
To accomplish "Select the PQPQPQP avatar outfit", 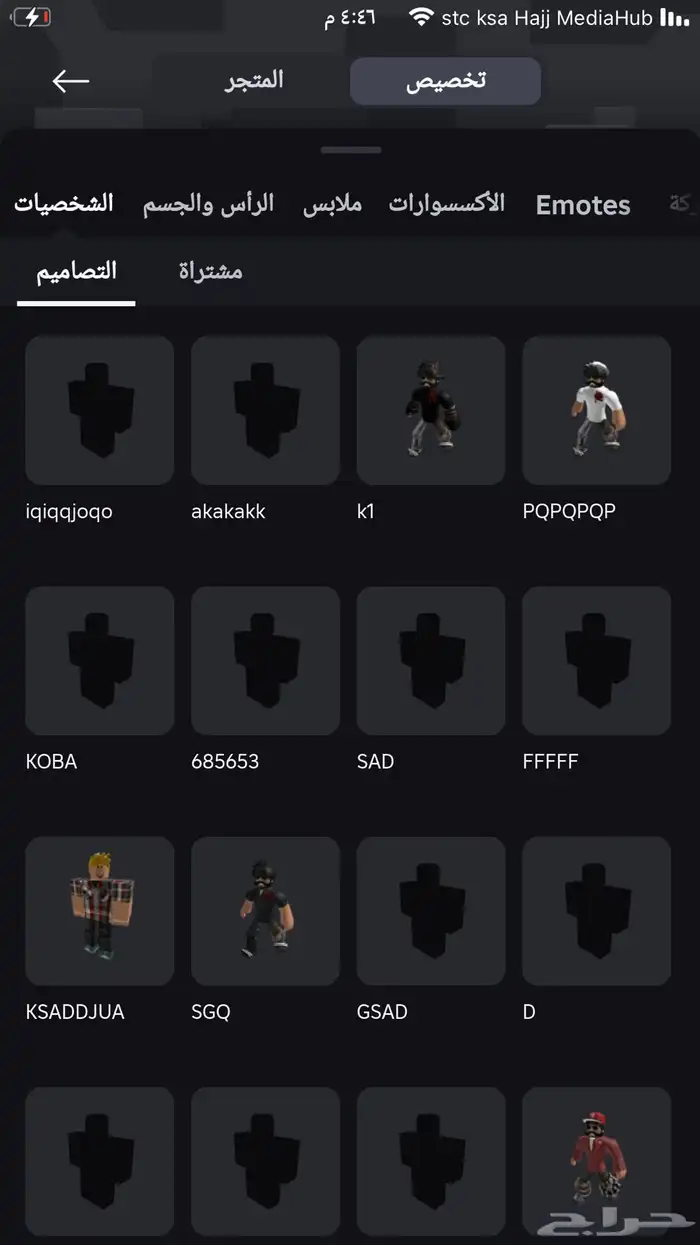I will tap(596, 411).
